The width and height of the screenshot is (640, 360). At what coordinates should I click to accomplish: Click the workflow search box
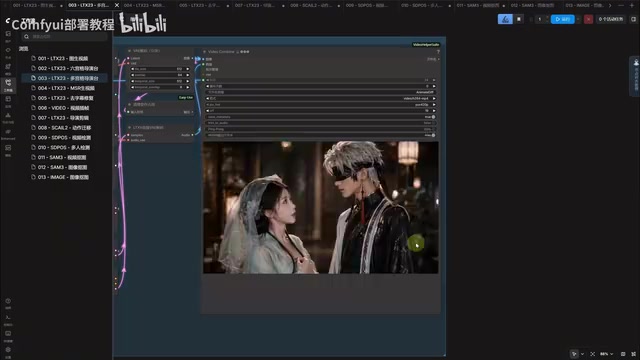[x=64, y=37]
